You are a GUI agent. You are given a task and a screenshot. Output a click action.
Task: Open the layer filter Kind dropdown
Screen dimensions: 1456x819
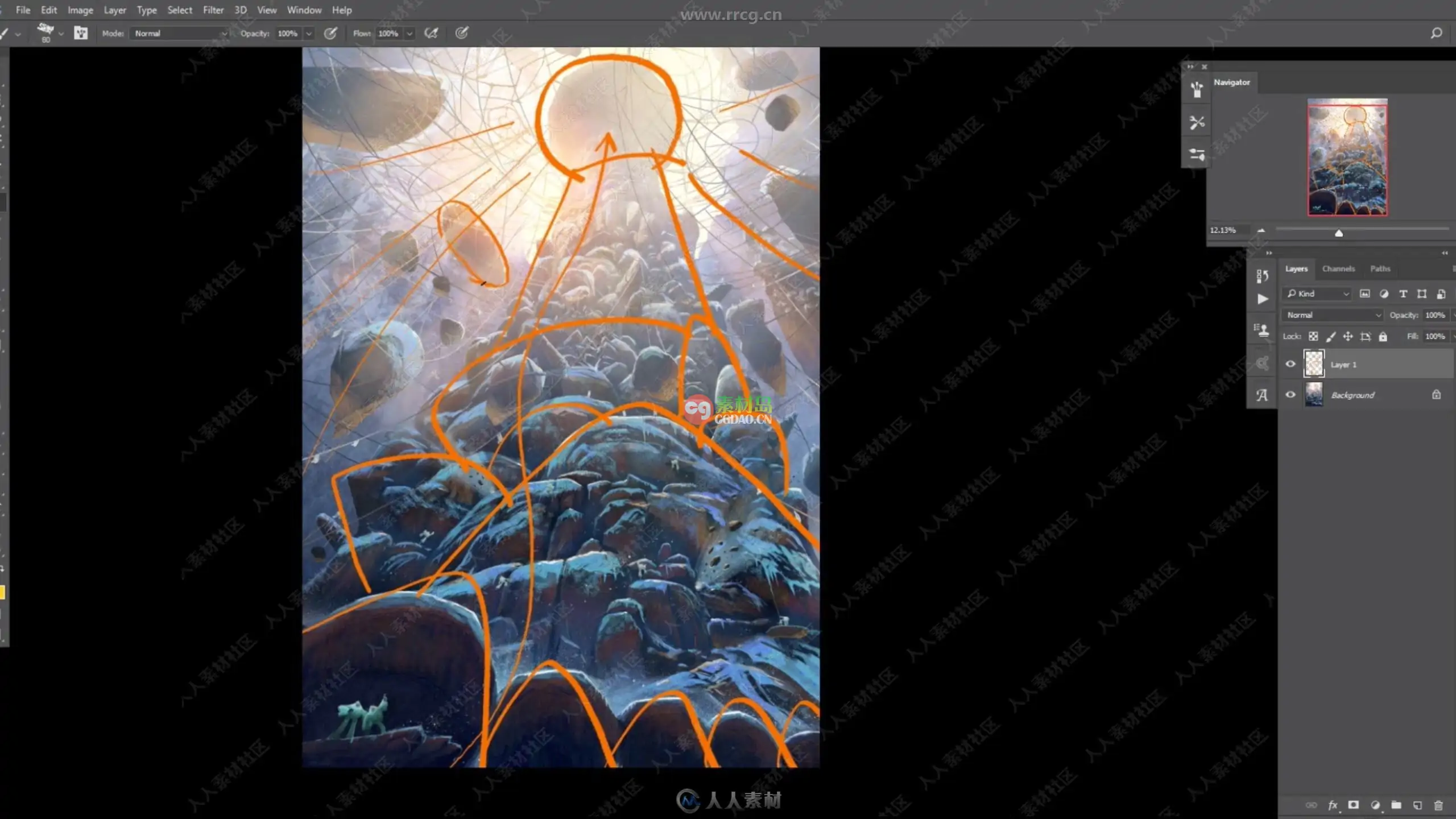(1317, 293)
